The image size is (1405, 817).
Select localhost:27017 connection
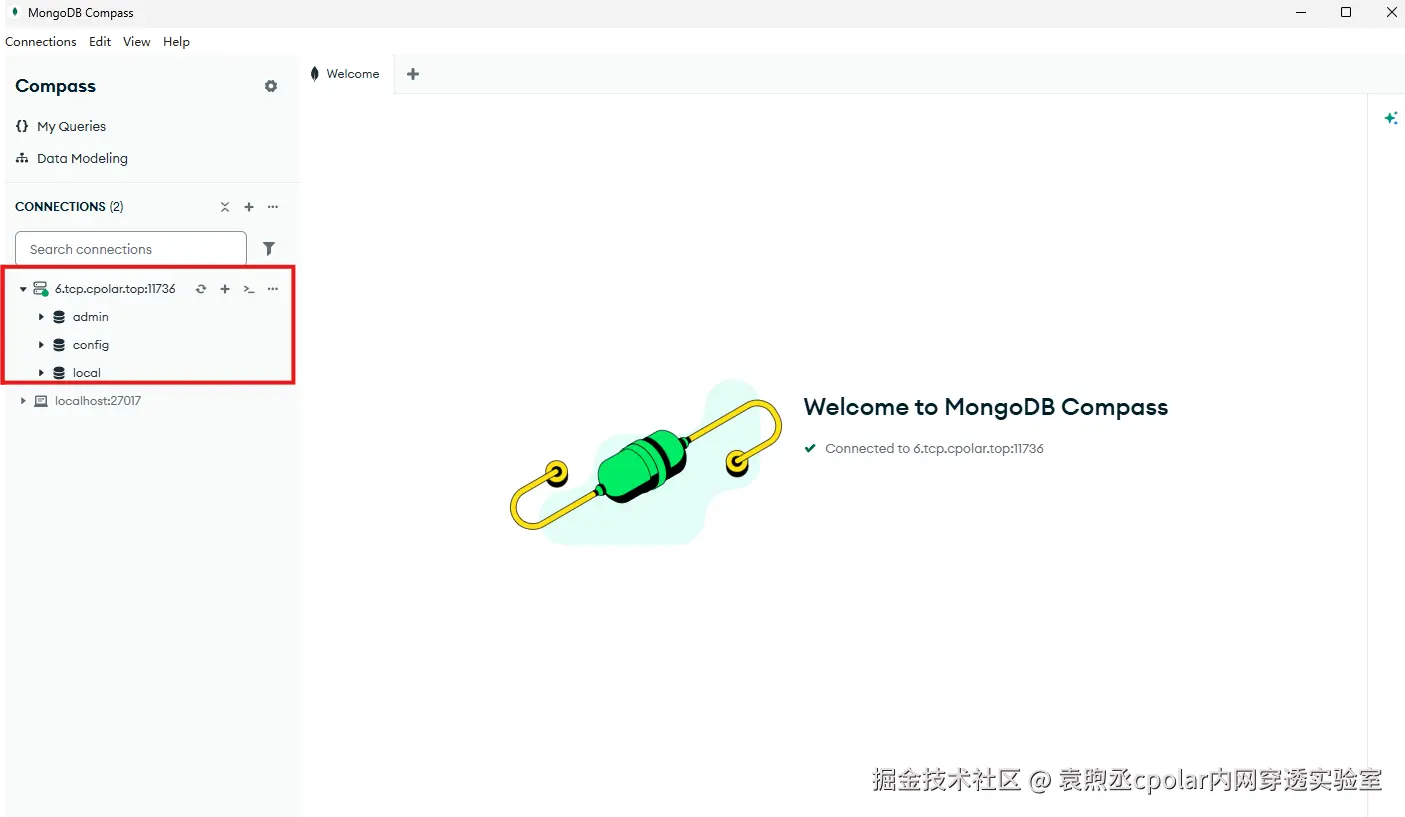click(98, 401)
